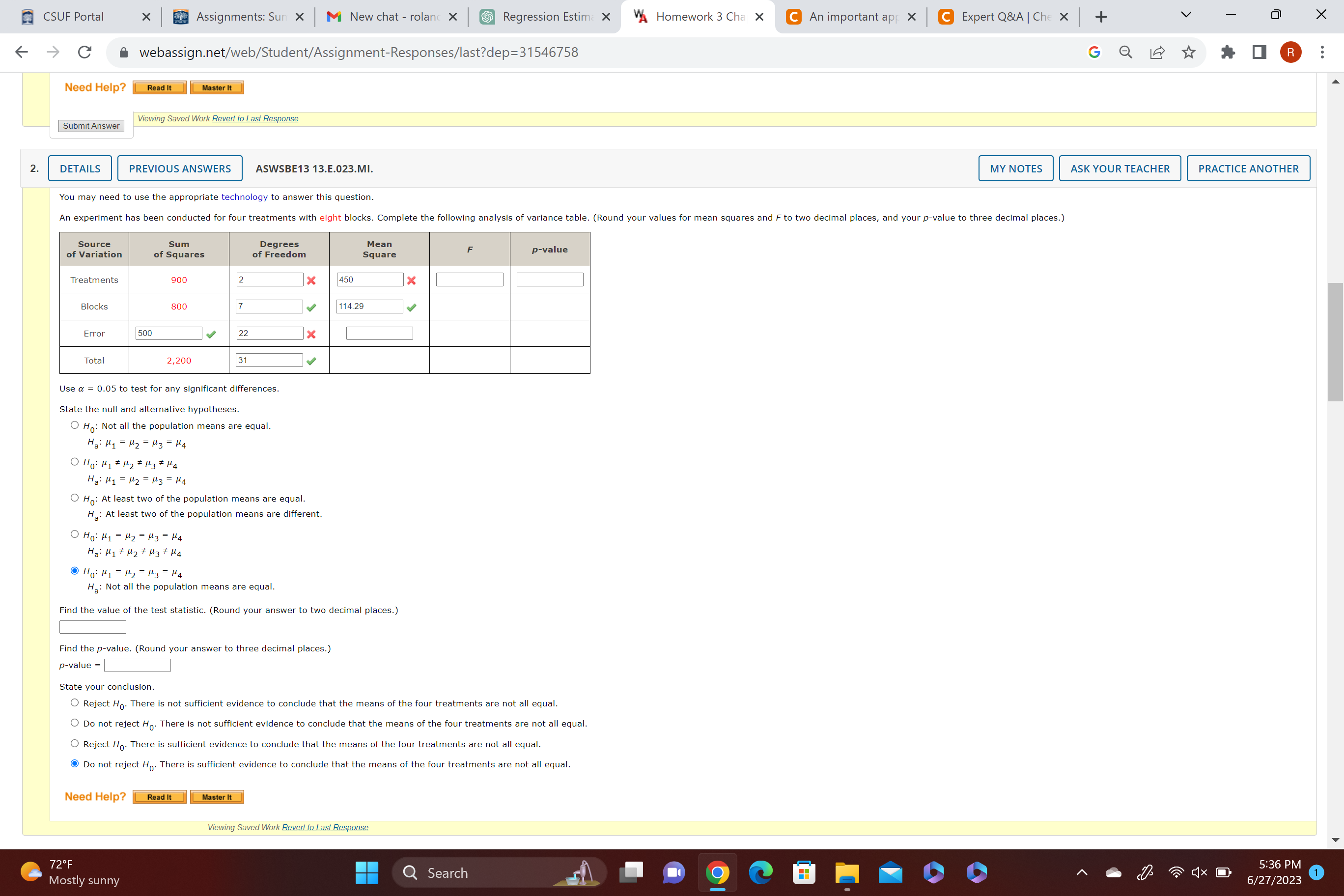The height and width of the screenshot is (896, 1344).
Task: Click the zoom magnifier icon in address bar
Action: [x=1125, y=52]
